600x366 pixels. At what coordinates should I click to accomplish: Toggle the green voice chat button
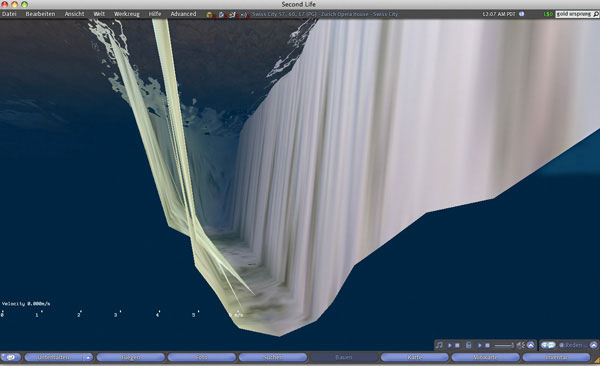(548, 345)
